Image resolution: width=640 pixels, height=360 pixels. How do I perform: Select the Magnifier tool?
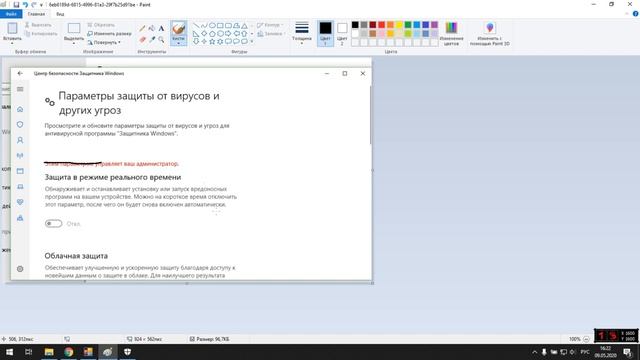pyautogui.click(x=161, y=39)
